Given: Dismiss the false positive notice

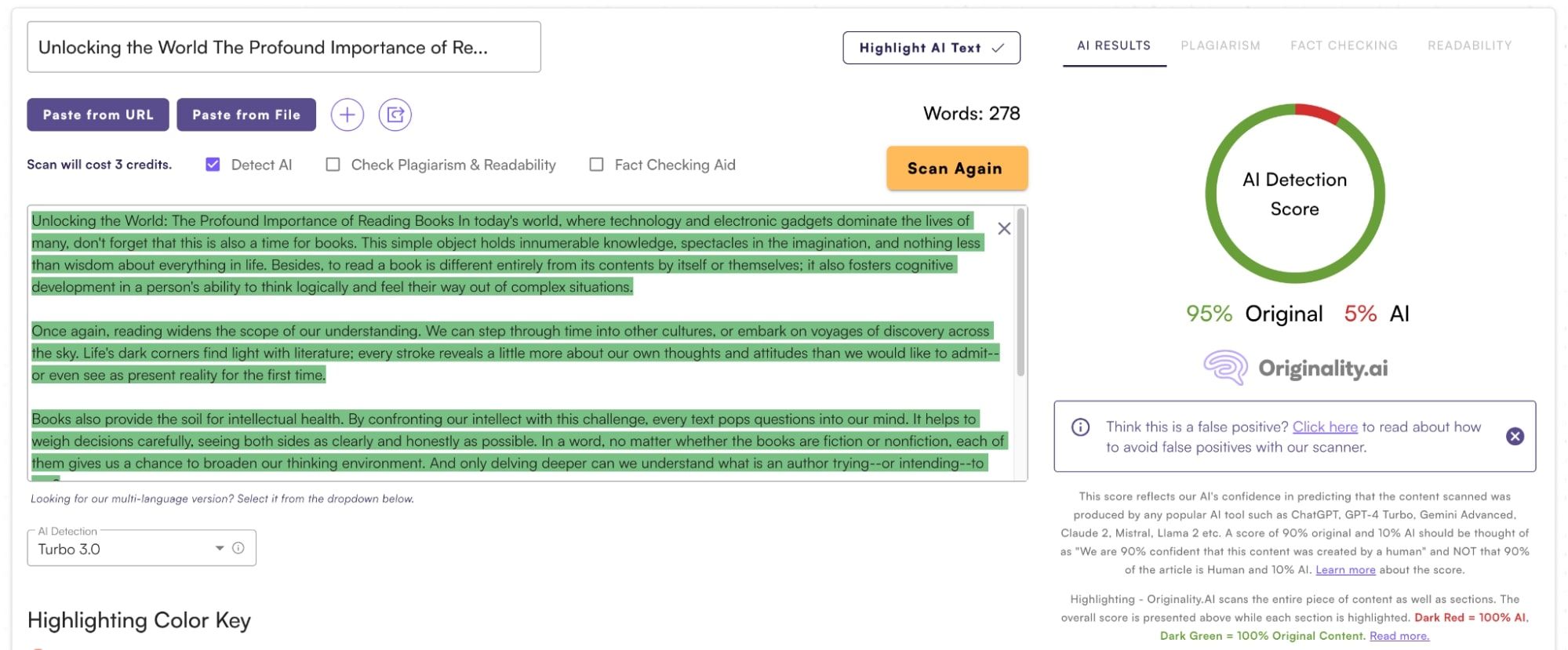Looking at the screenshot, I should click(1515, 437).
